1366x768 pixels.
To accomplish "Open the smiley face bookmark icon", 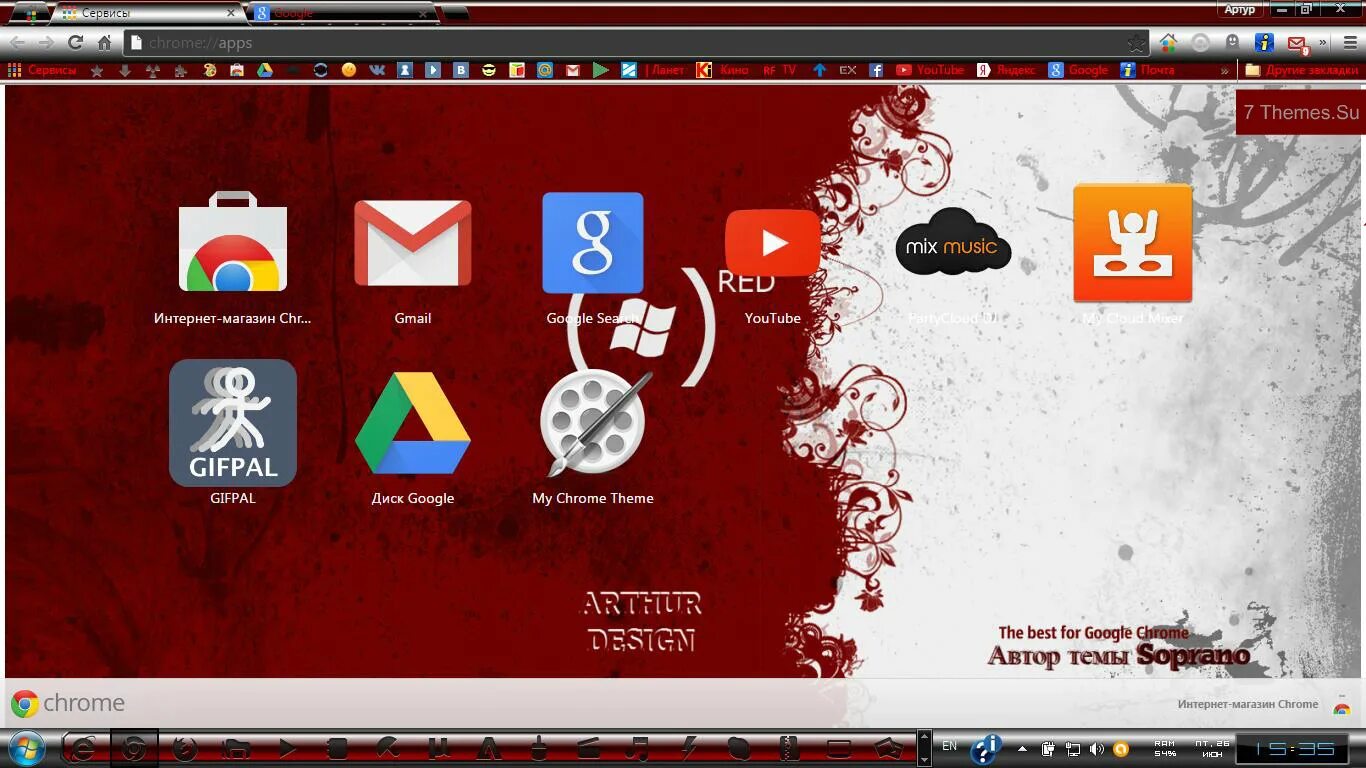I will (x=349, y=70).
